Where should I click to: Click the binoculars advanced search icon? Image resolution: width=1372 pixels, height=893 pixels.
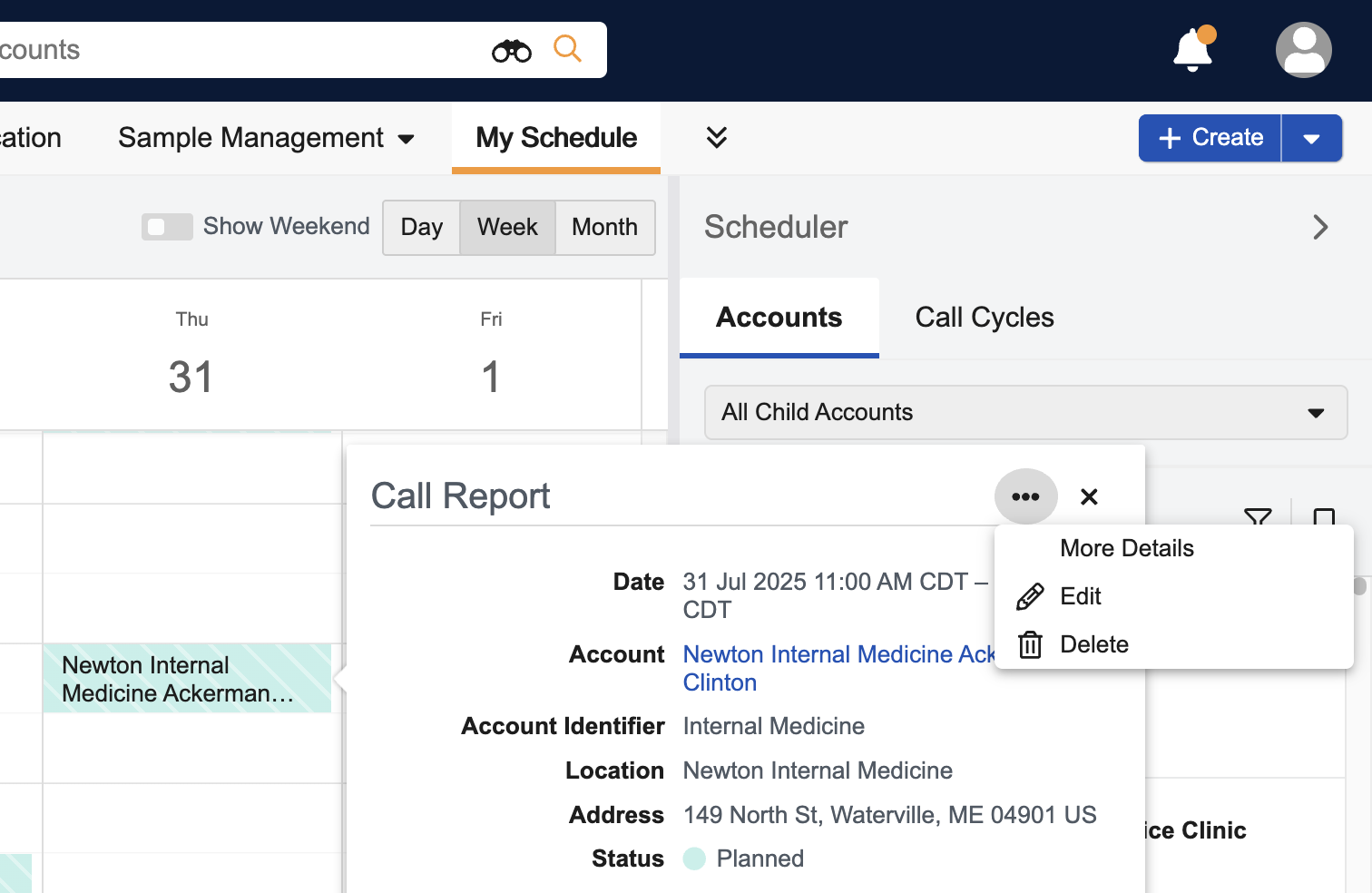pyautogui.click(x=512, y=51)
